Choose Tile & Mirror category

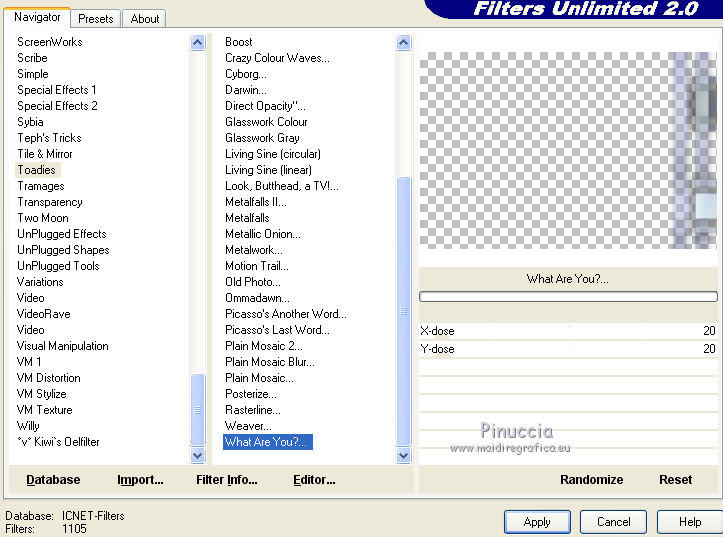click(45, 154)
